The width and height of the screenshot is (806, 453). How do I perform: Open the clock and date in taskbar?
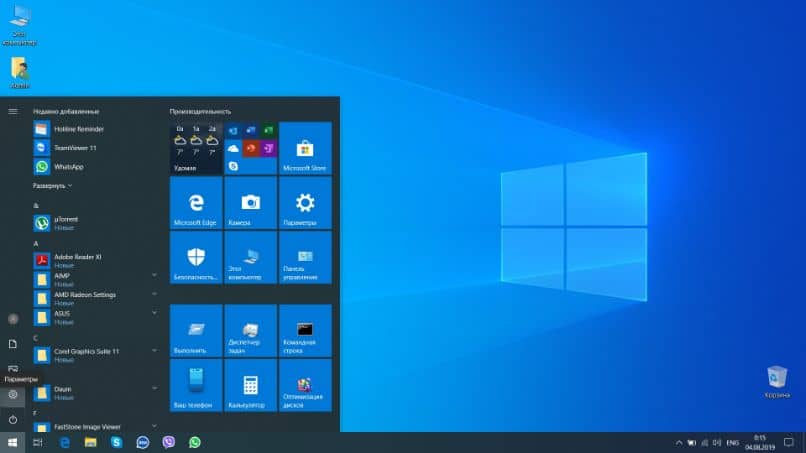point(760,443)
